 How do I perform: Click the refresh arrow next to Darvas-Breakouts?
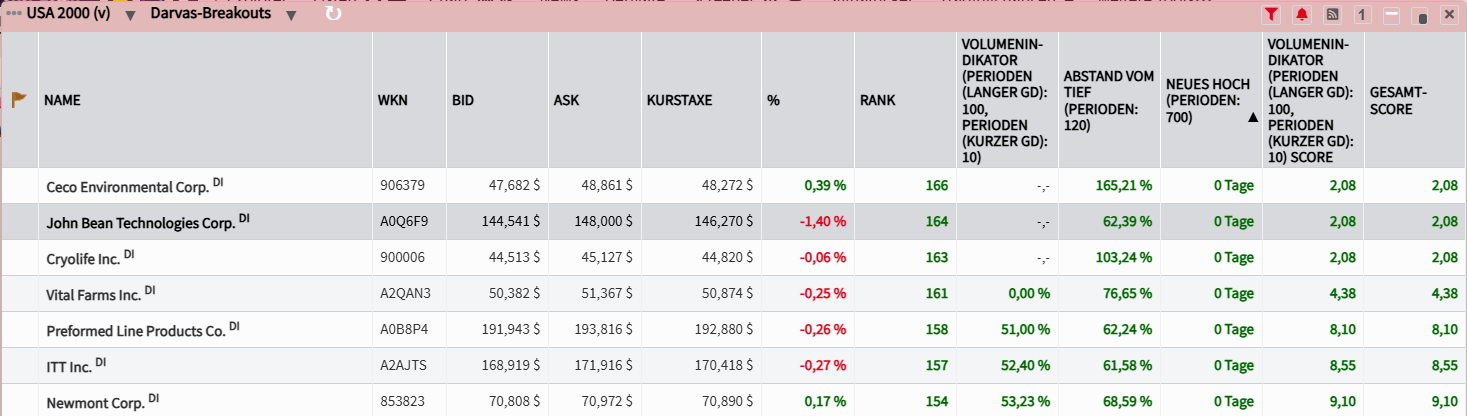334,14
